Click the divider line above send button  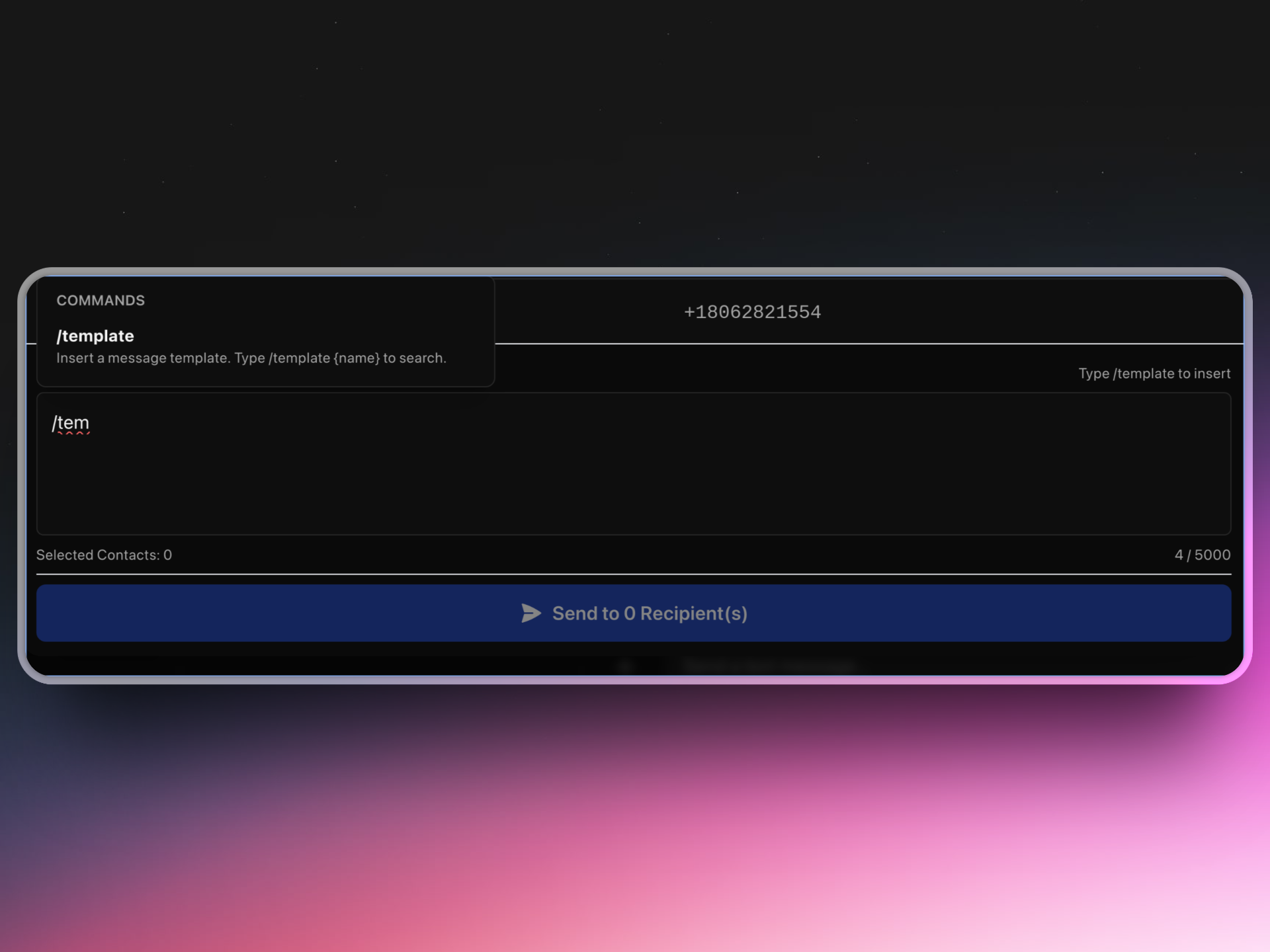633,574
